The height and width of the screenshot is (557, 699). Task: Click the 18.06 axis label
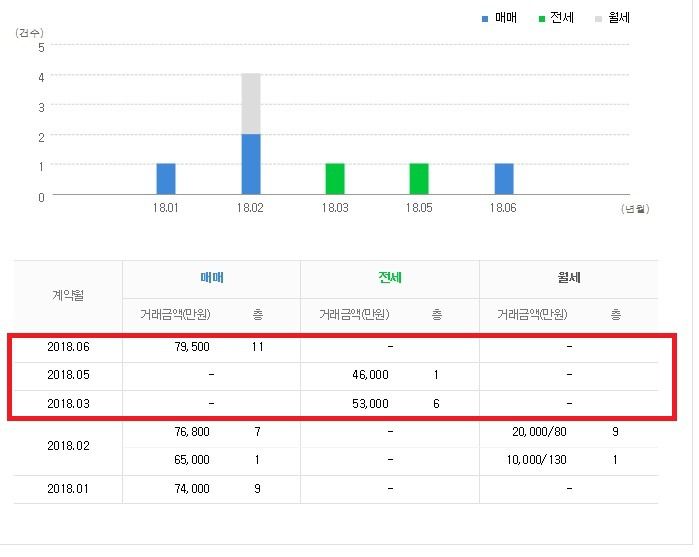point(503,208)
